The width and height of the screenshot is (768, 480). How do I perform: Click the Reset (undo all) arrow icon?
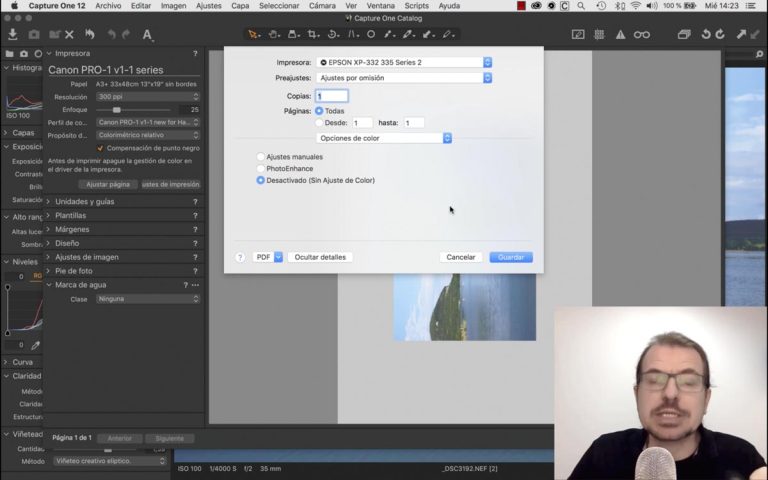(90, 34)
